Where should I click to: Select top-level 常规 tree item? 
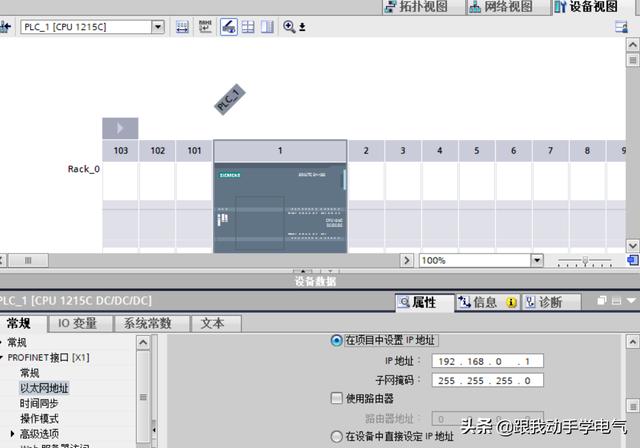(x=17, y=342)
